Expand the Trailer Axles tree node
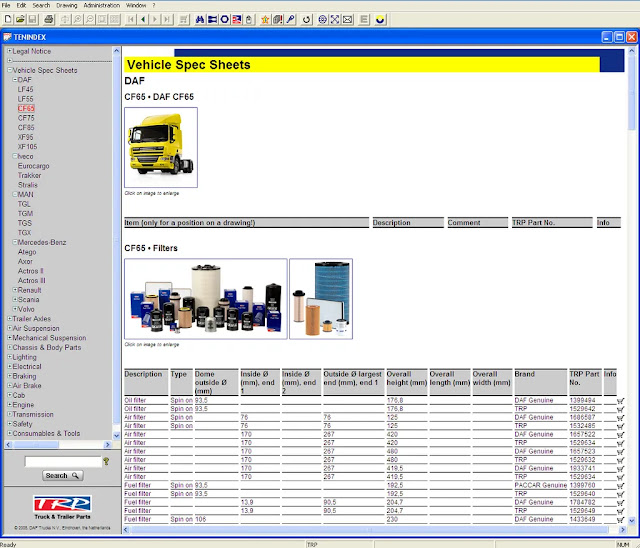Image resolution: width=640 pixels, height=548 pixels. tap(9, 318)
